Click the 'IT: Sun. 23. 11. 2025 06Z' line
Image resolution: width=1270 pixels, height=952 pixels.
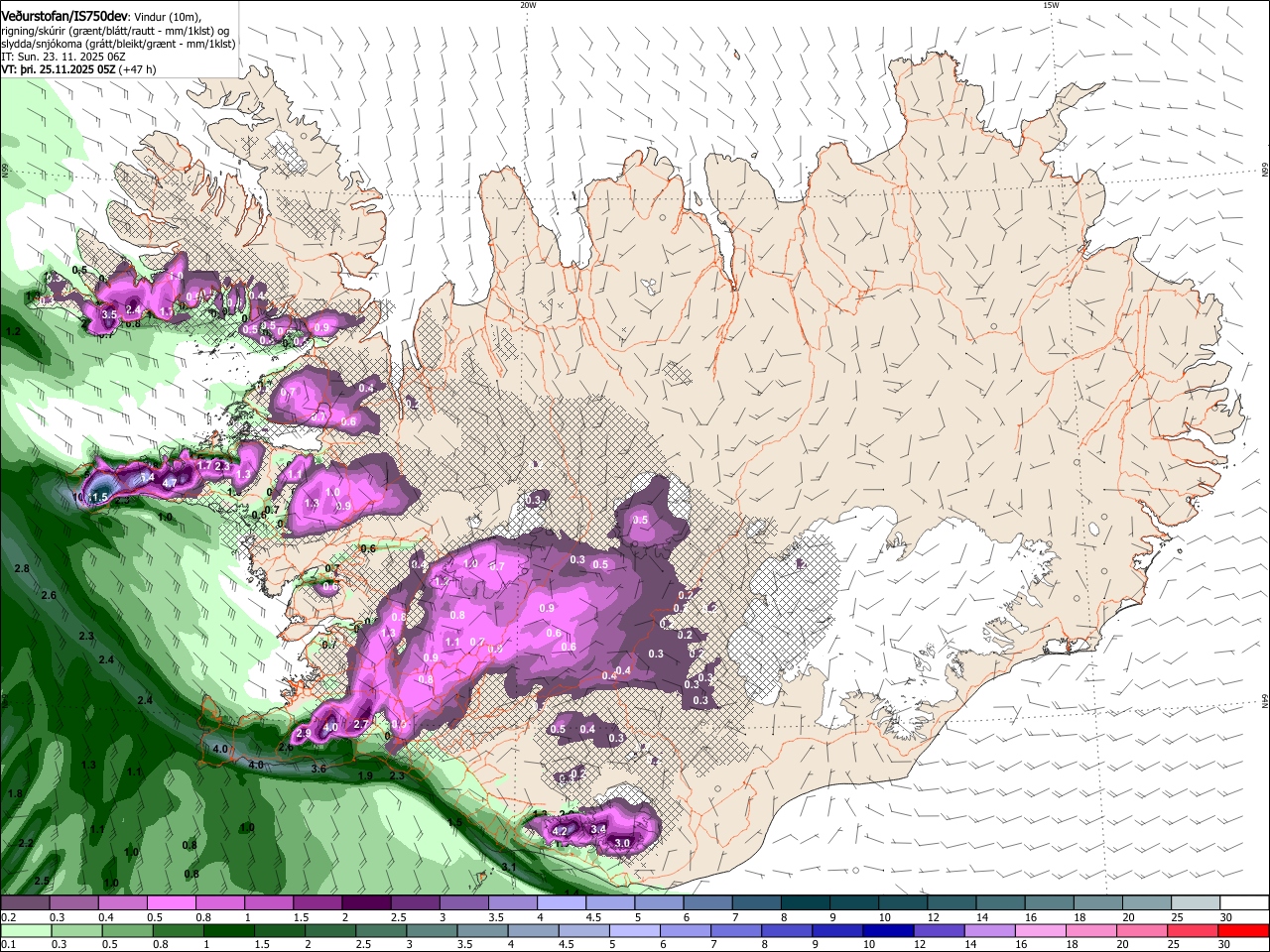click(63, 57)
